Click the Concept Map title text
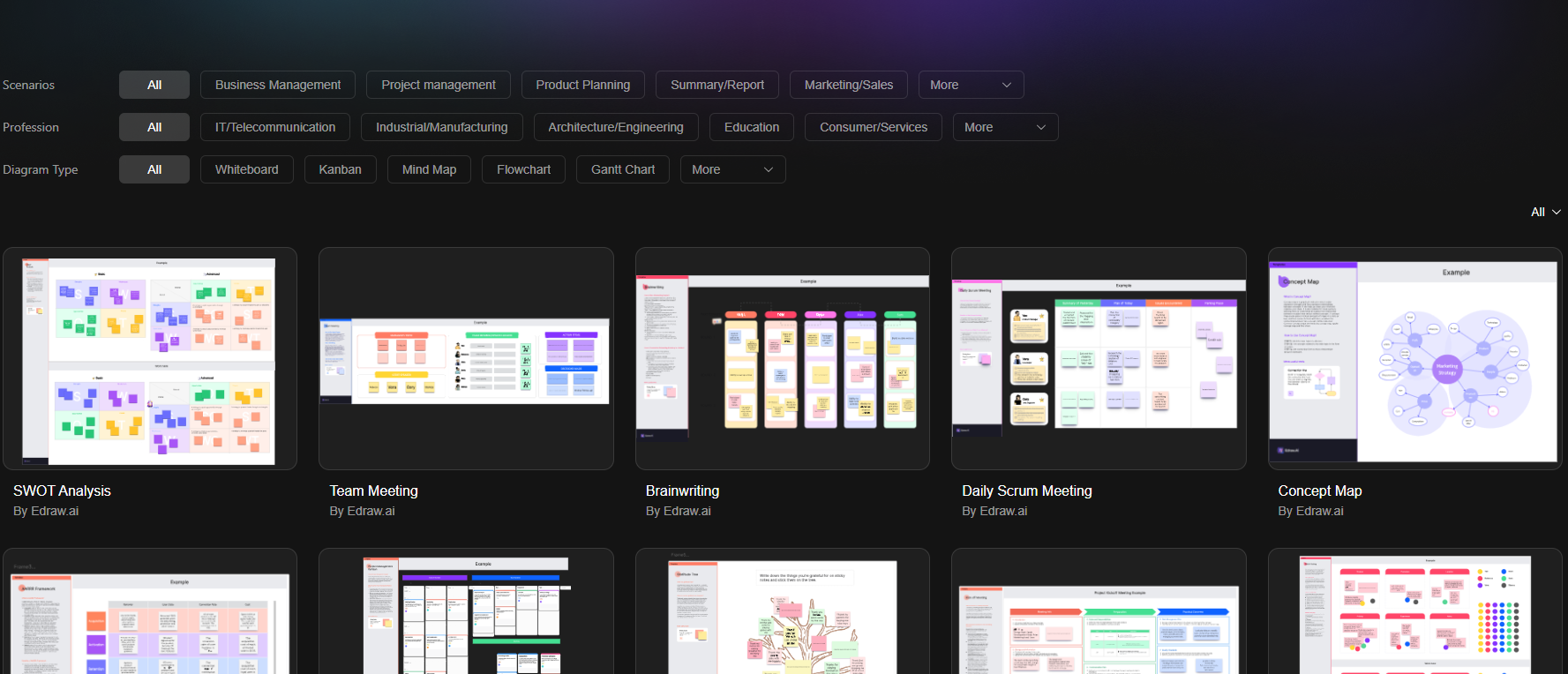Screen dimensions: 1568x674 [1320, 491]
